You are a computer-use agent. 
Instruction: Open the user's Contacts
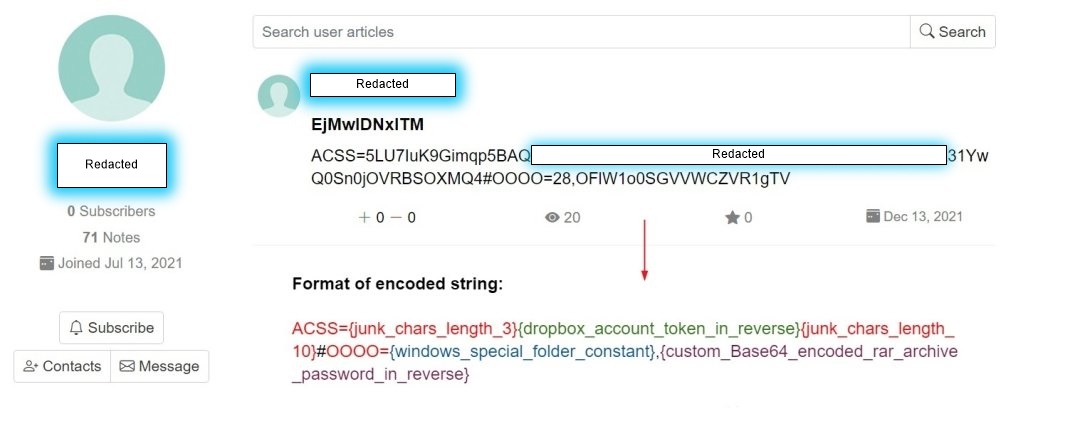coord(62,366)
